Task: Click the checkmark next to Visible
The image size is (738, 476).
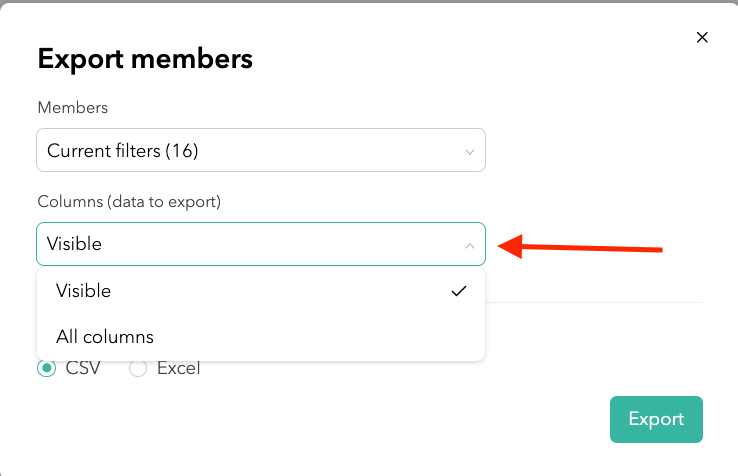Action: click(459, 291)
